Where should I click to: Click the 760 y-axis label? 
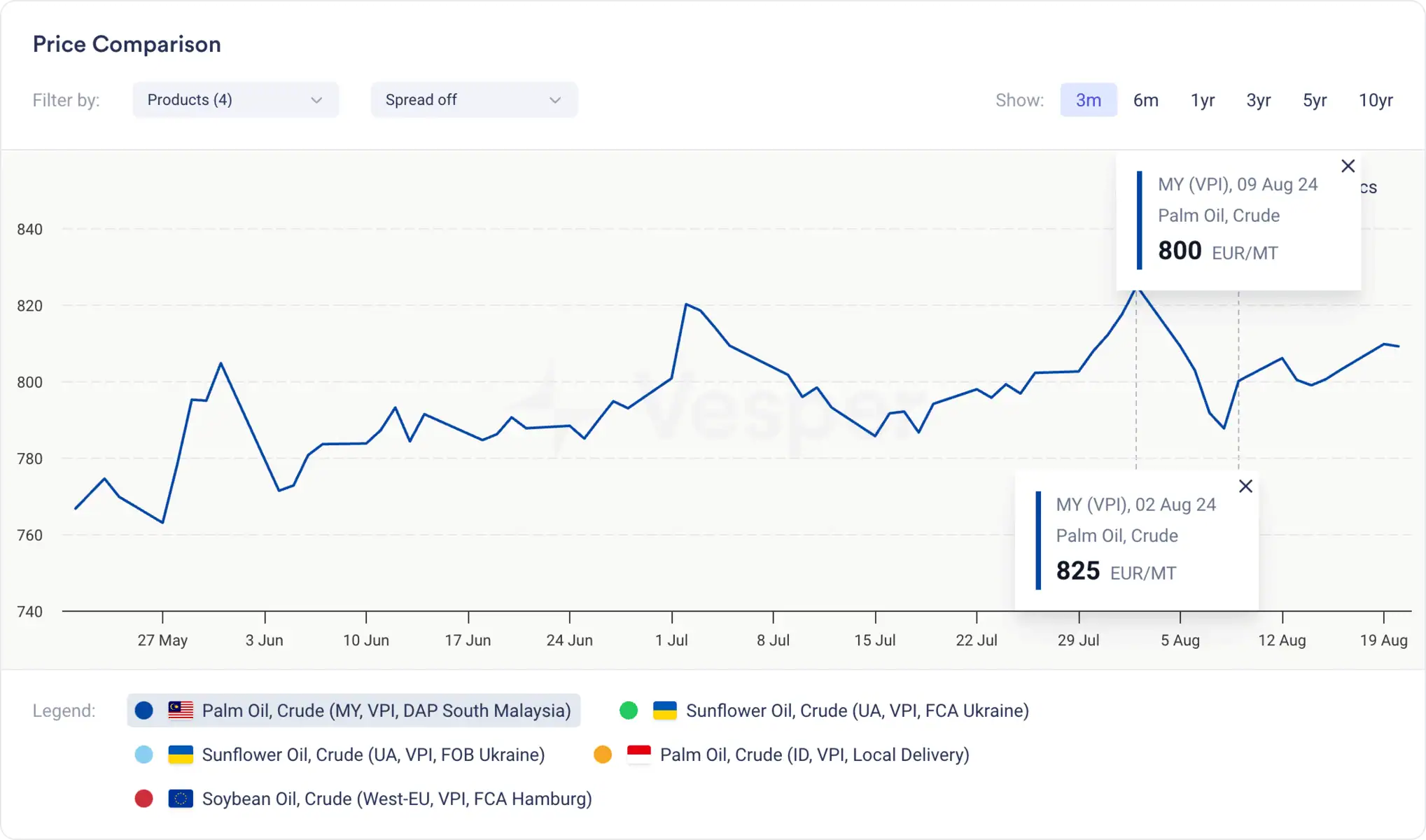tap(29, 535)
